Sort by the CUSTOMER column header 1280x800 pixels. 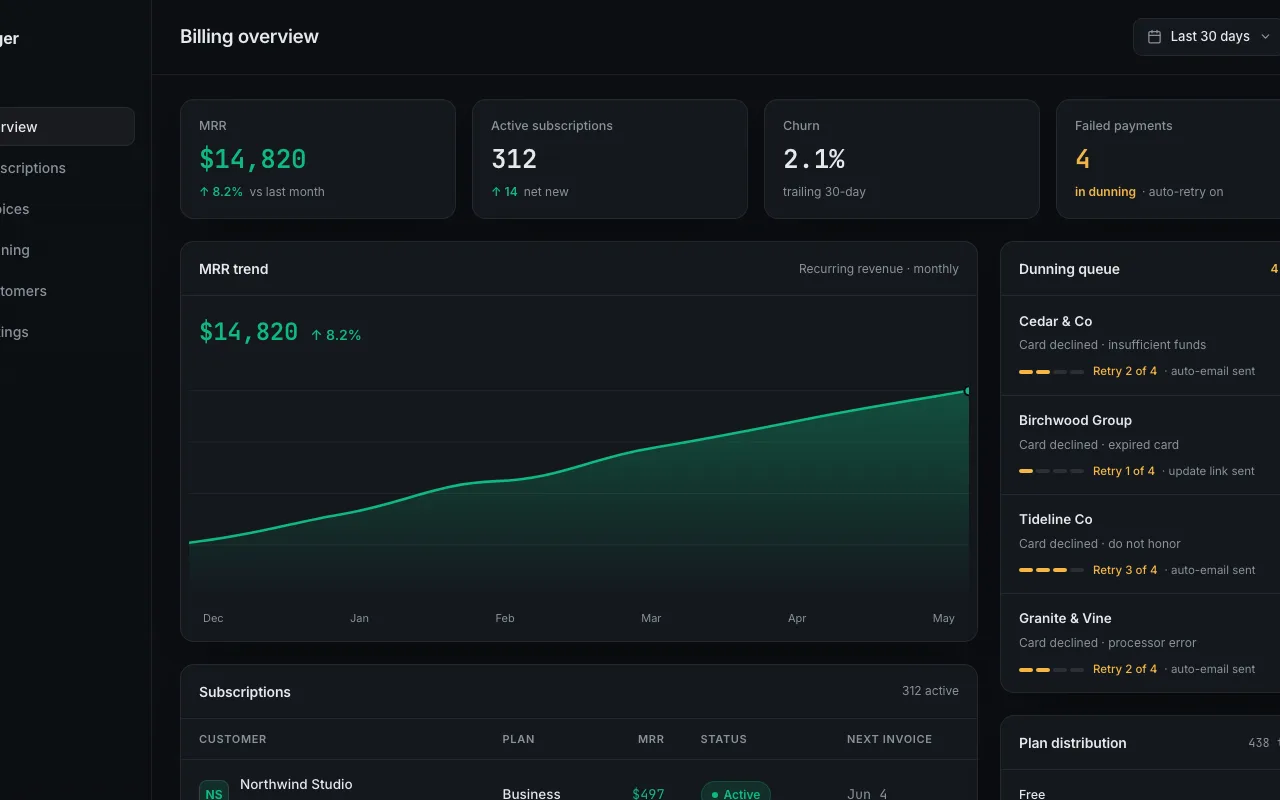point(233,739)
